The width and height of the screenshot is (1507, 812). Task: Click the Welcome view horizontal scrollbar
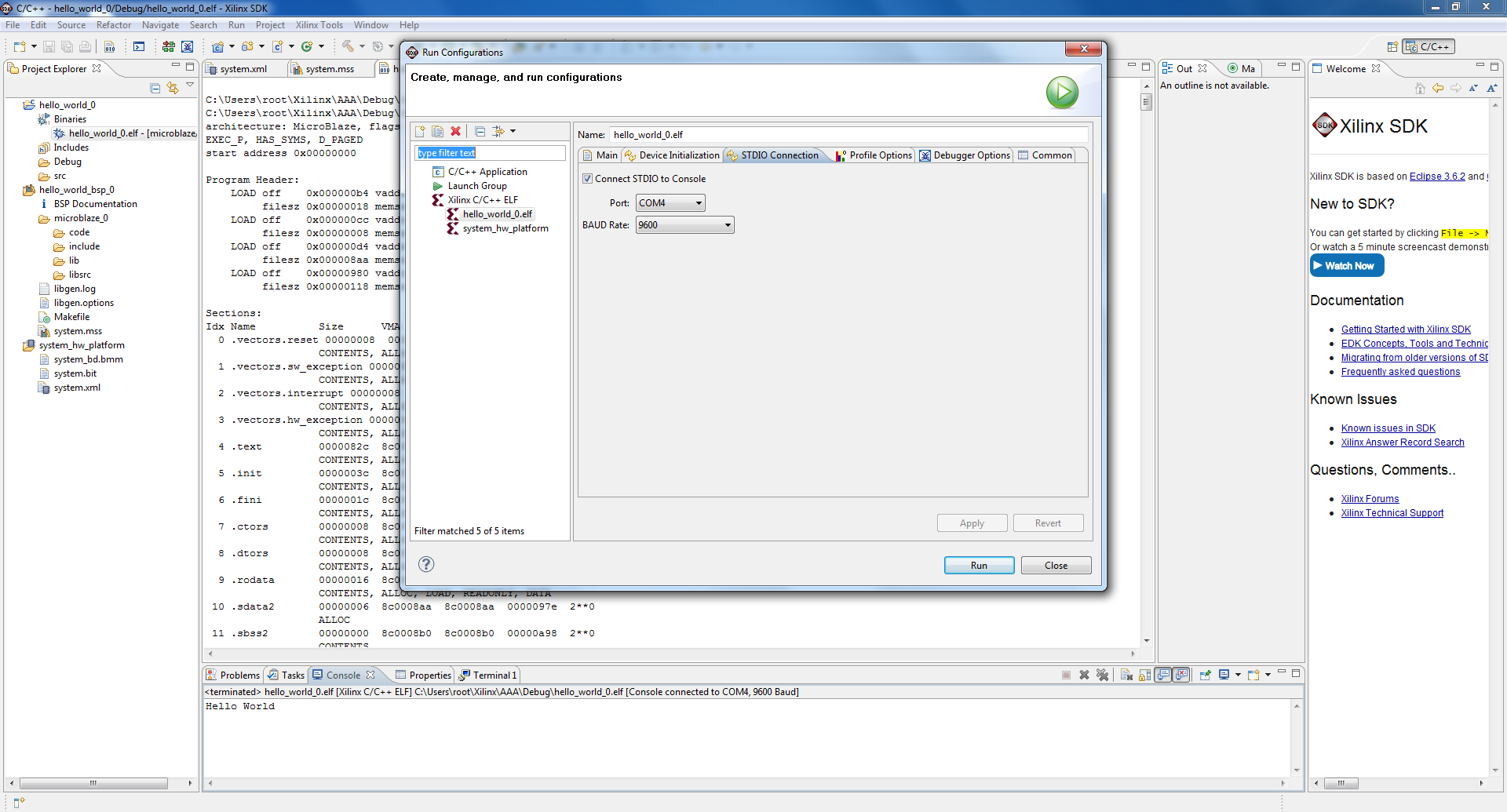click(1341, 783)
